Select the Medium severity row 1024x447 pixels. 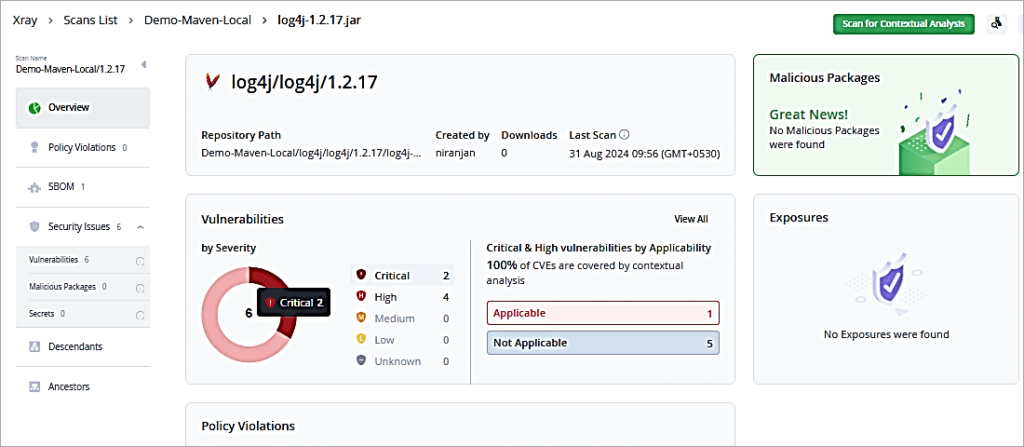(402, 319)
